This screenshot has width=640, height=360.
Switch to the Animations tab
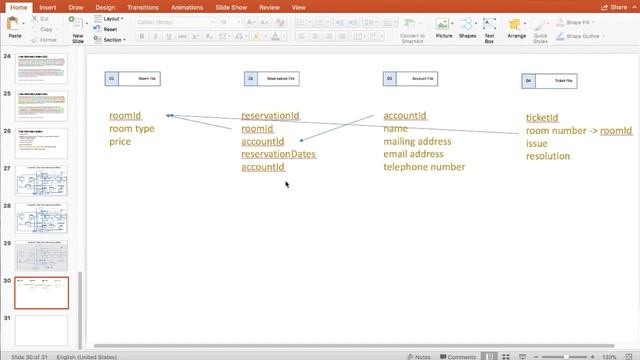pyautogui.click(x=187, y=7)
